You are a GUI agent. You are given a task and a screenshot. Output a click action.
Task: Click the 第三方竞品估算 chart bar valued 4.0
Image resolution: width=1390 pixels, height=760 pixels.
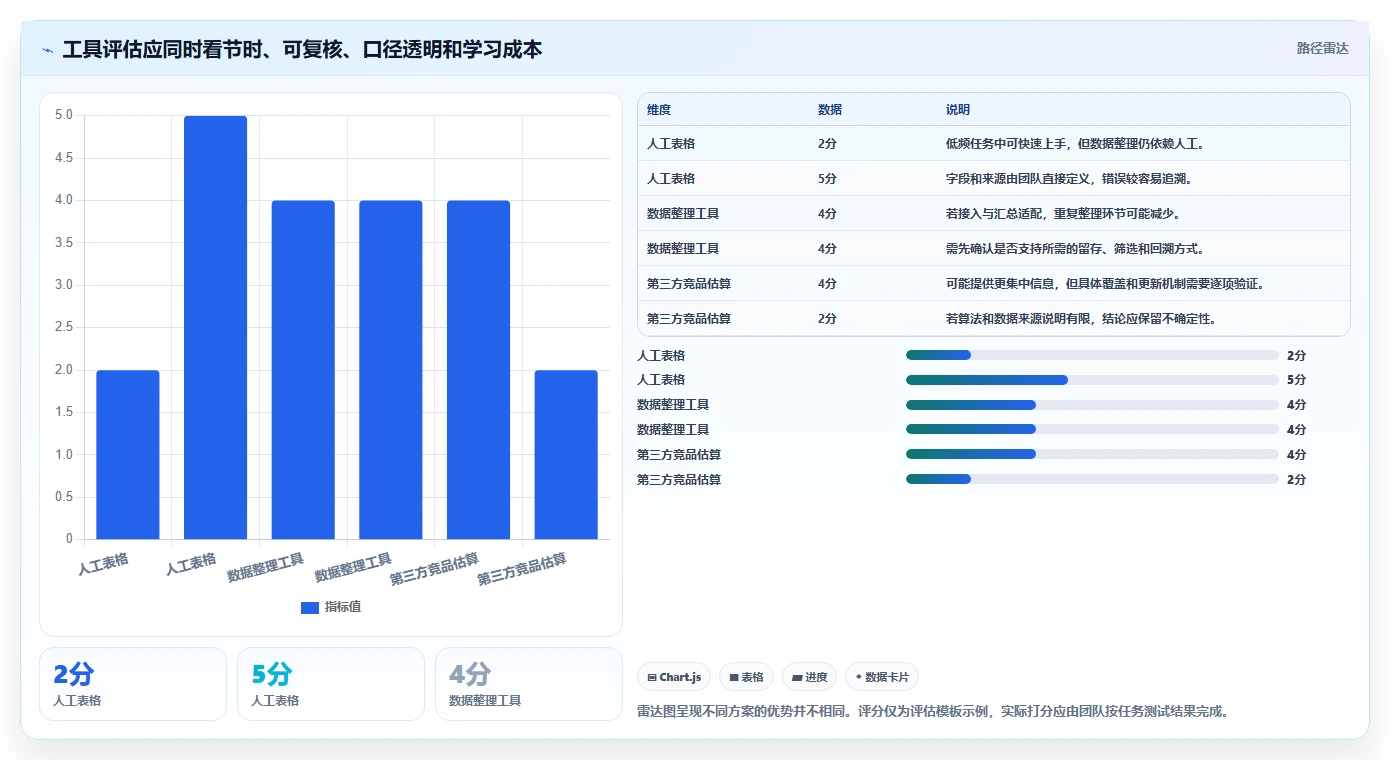(478, 370)
